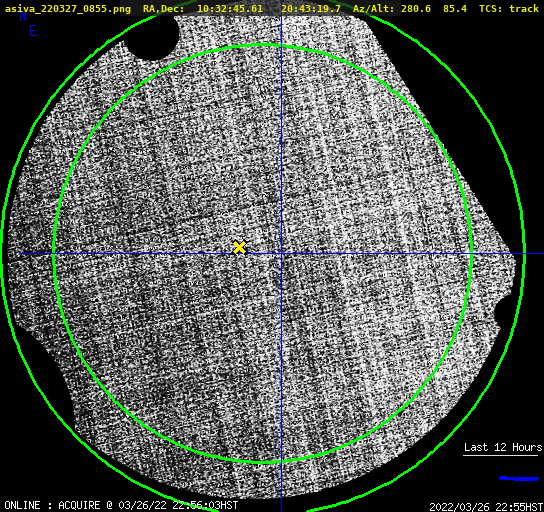Click the 2022/03/26 22:55HST timestamp
Viewport: 544px width, 512px height.
(486, 507)
